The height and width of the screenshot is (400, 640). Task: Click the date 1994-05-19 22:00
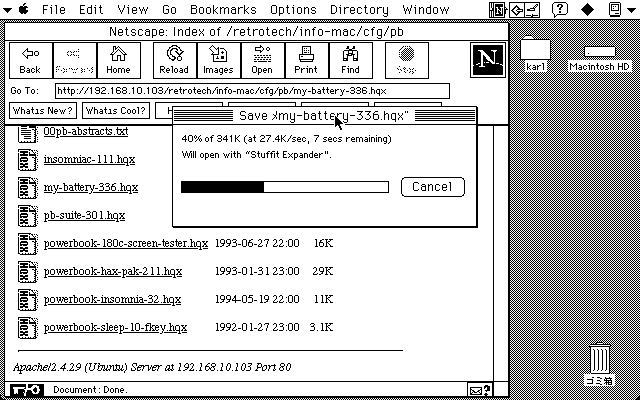tap(257, 299)
